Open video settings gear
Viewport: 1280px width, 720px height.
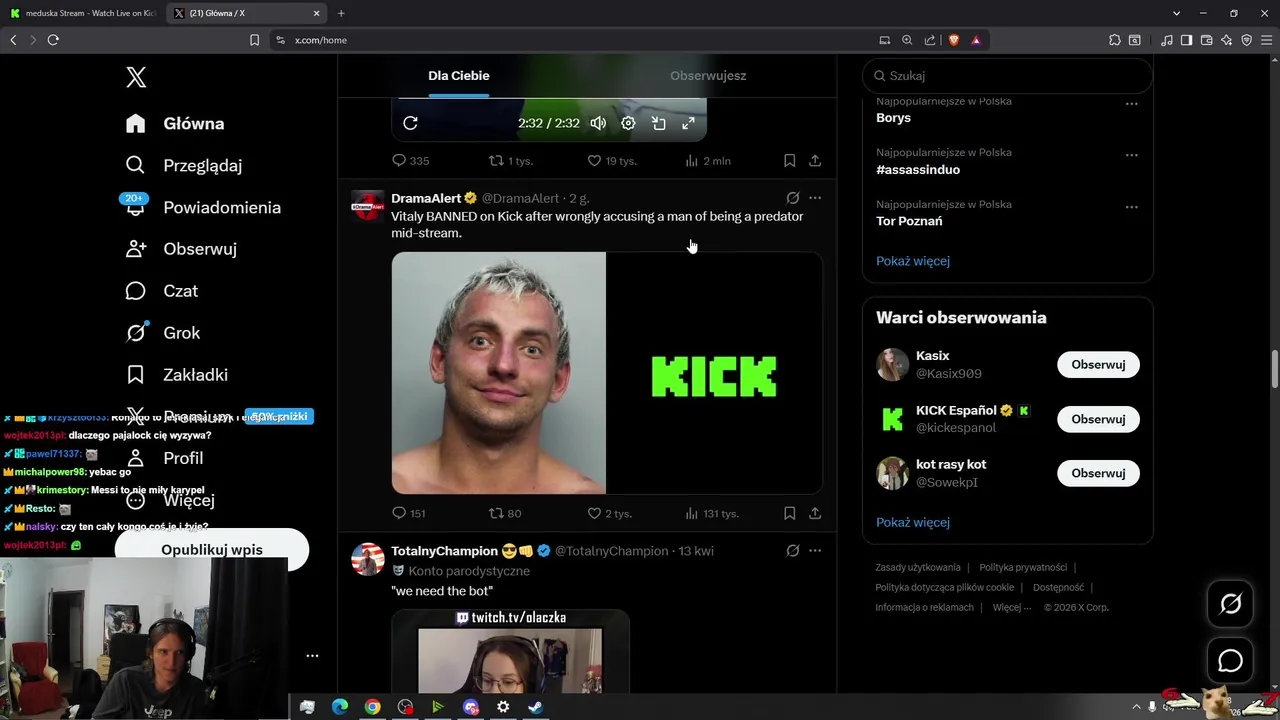click(x=628, y=123)
